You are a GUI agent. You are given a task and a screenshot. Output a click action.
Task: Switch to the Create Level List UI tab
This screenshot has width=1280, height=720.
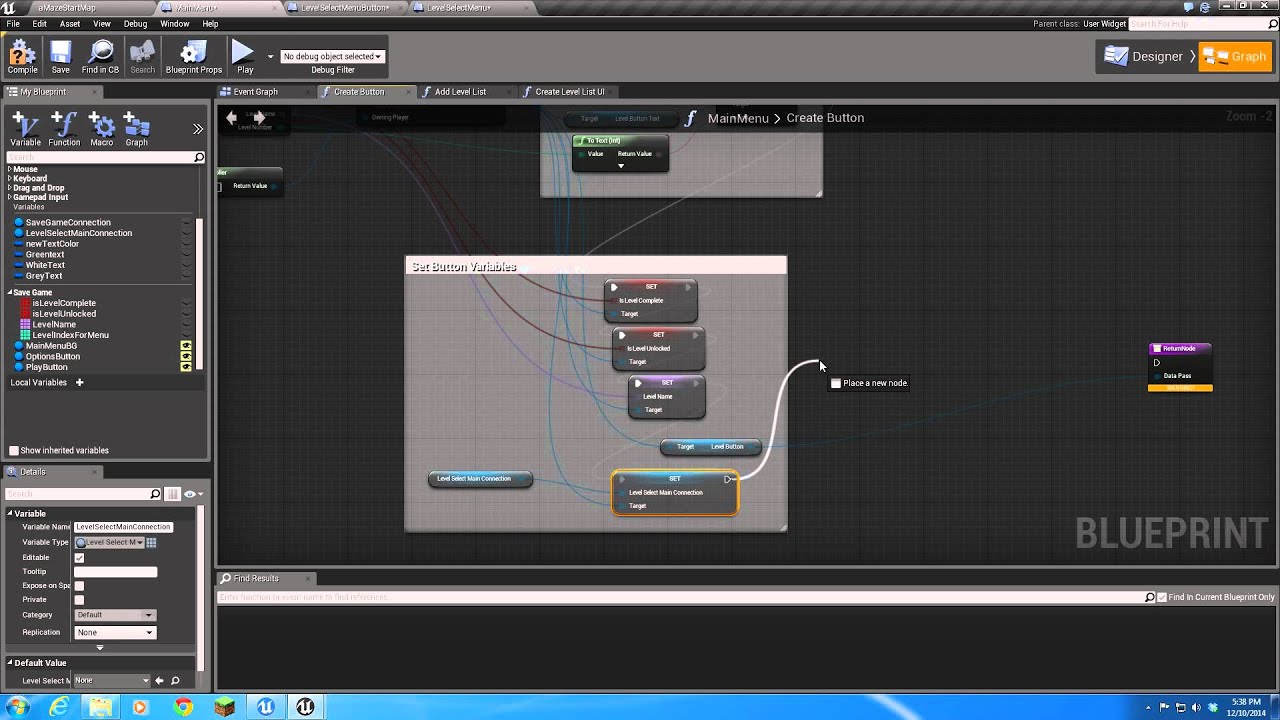[x=570, y=92]
